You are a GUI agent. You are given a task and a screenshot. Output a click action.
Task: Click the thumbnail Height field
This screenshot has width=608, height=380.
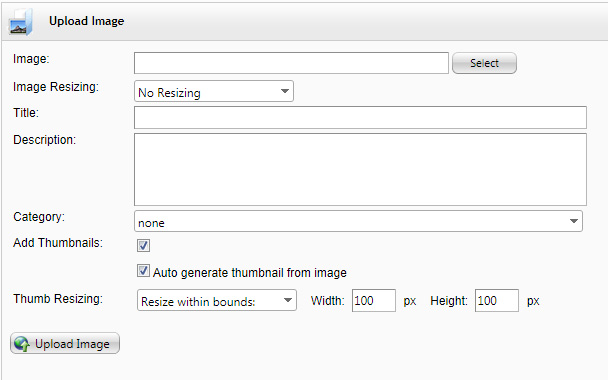pyautogui.click(x=497, y=301)
